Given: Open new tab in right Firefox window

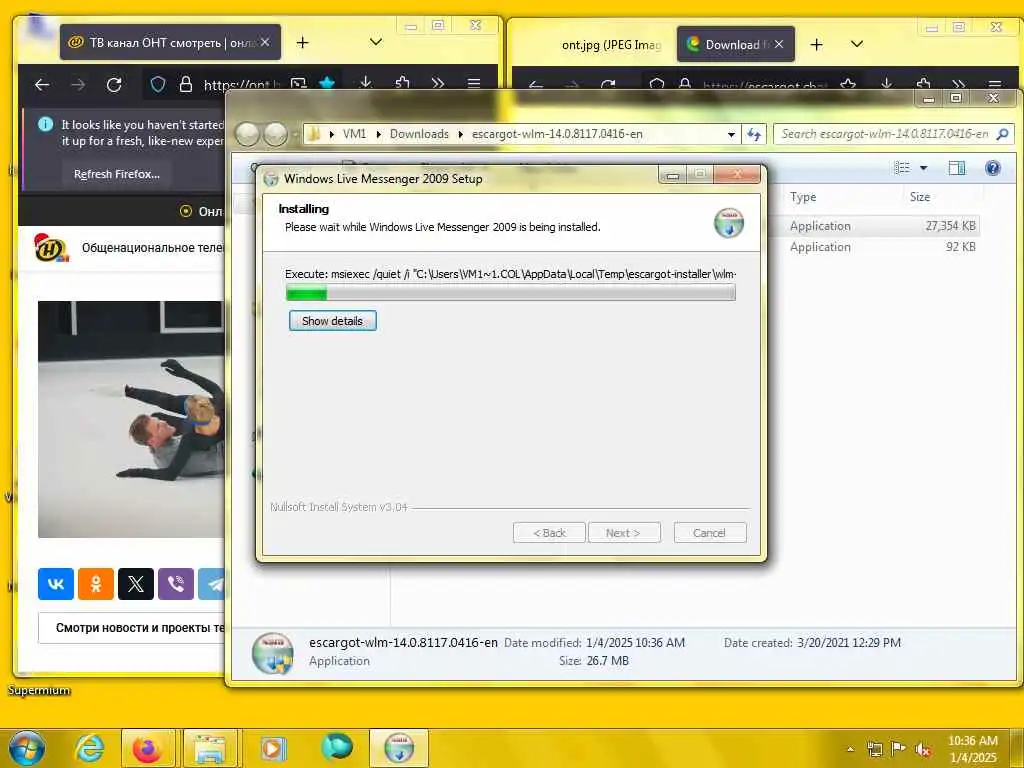Looking at the screenshot, I should click(x=816, y=44).
